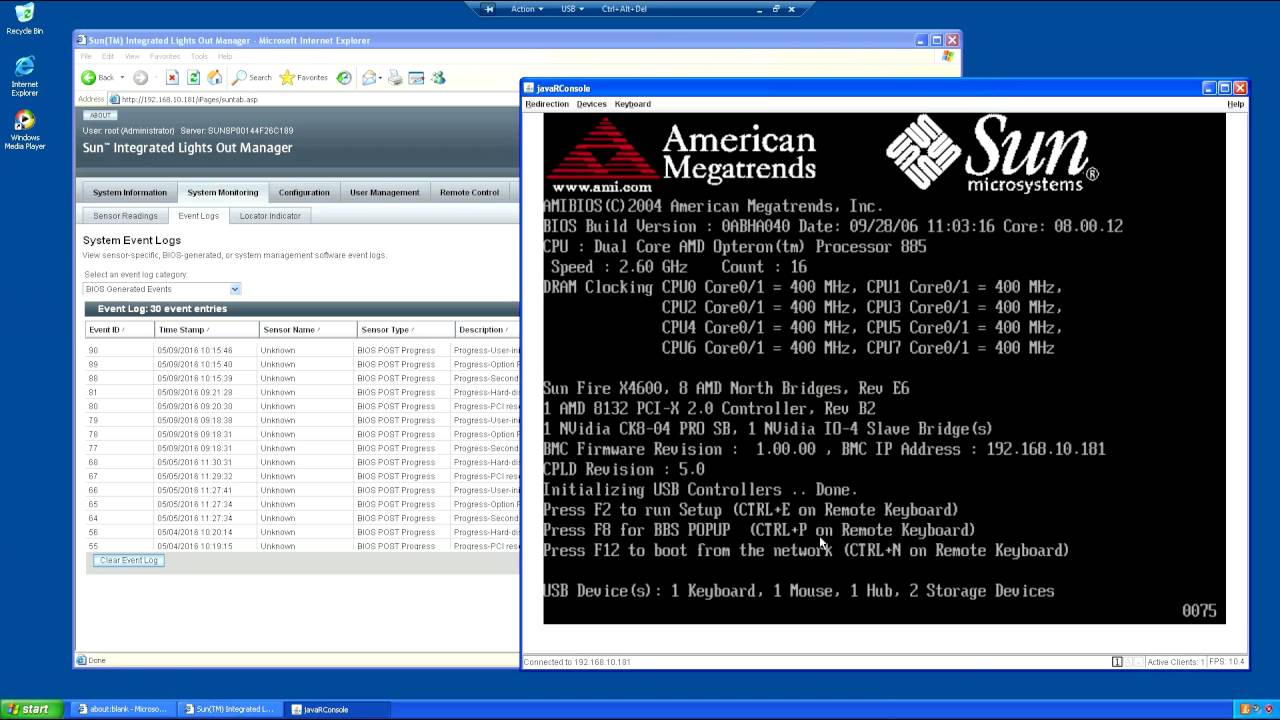Switch to the about:blank taskbar button
Image resolution: width=1280 pixels, height=720 pixels.
(x=122, y=709)
